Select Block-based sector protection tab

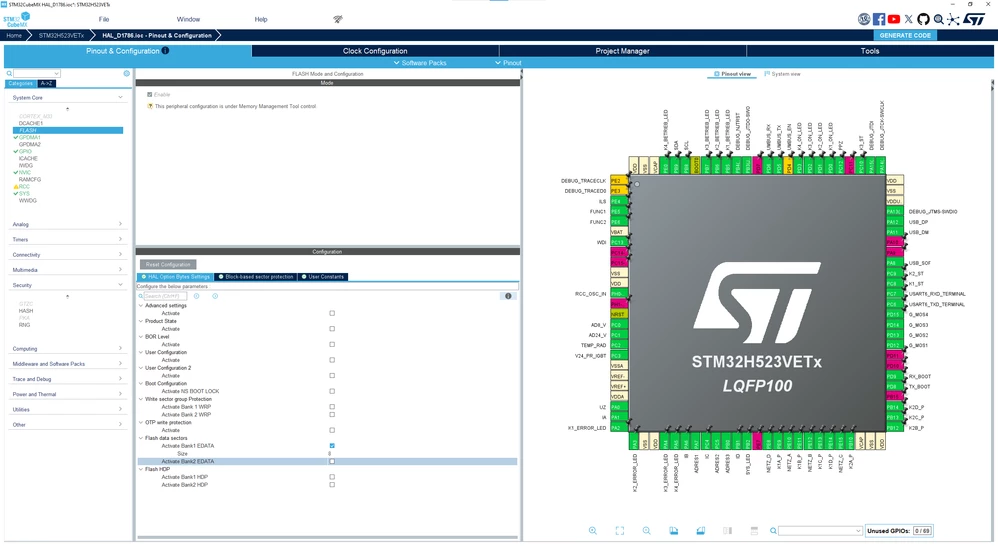(x=256, y=277)
